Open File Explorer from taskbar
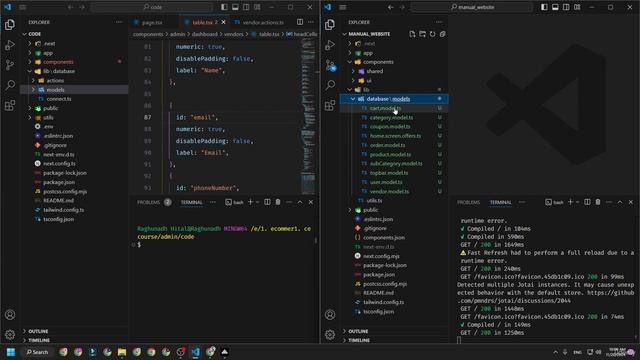 (122, 352)
